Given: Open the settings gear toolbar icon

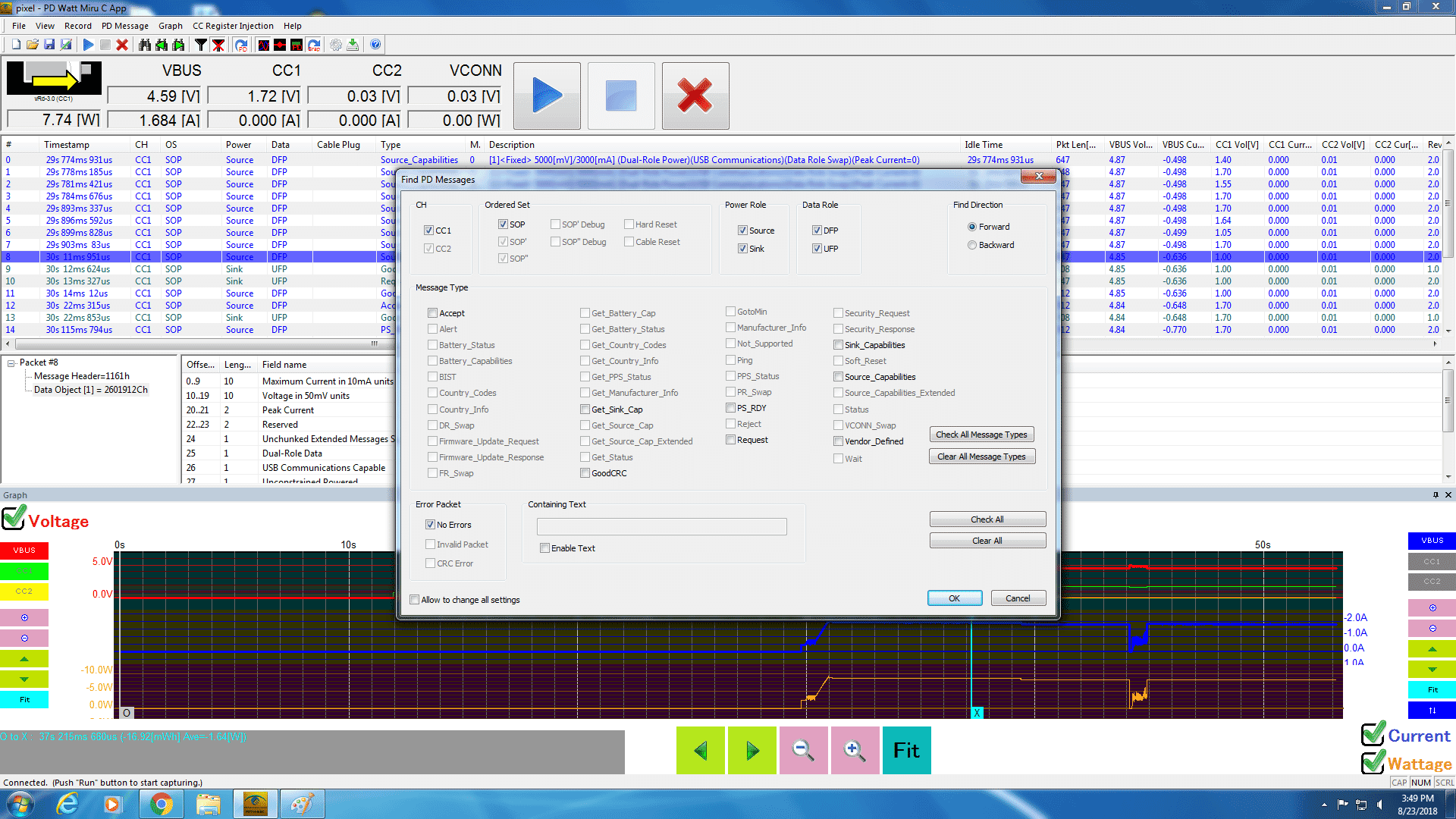Looking at the screenshot, I should (336, 45).
